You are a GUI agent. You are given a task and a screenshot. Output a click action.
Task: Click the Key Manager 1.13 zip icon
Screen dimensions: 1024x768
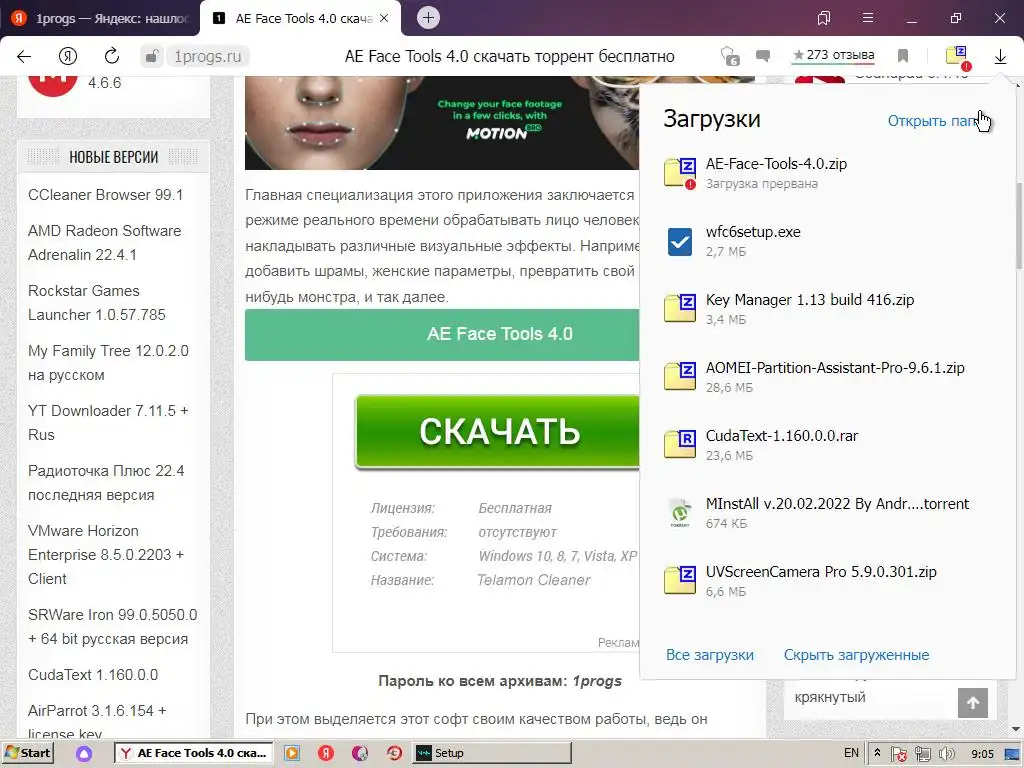(680, 309)
